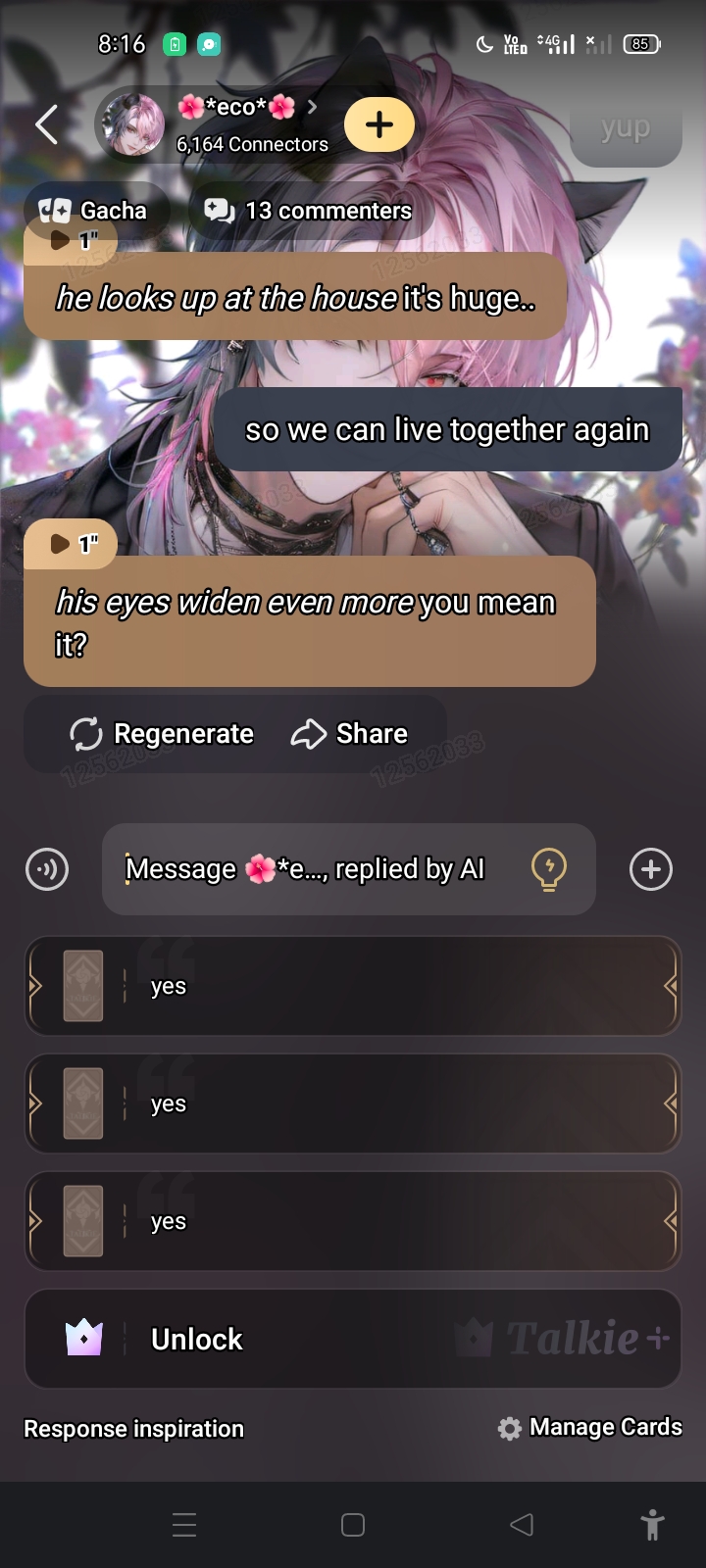Open Manage Cards settings
Viewport: 706px width, 1568px height.
coord(590,1428)
